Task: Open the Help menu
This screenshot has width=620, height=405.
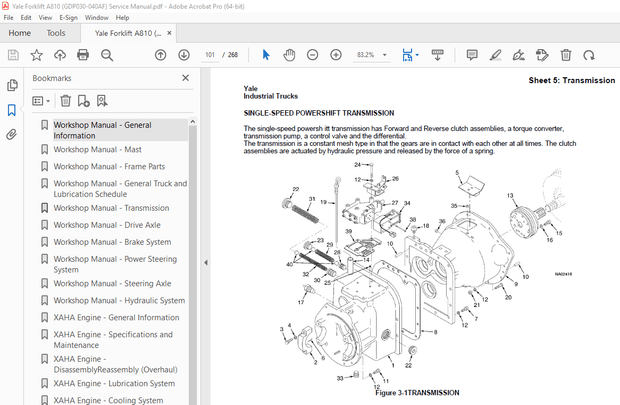Action: click(122, 17)
